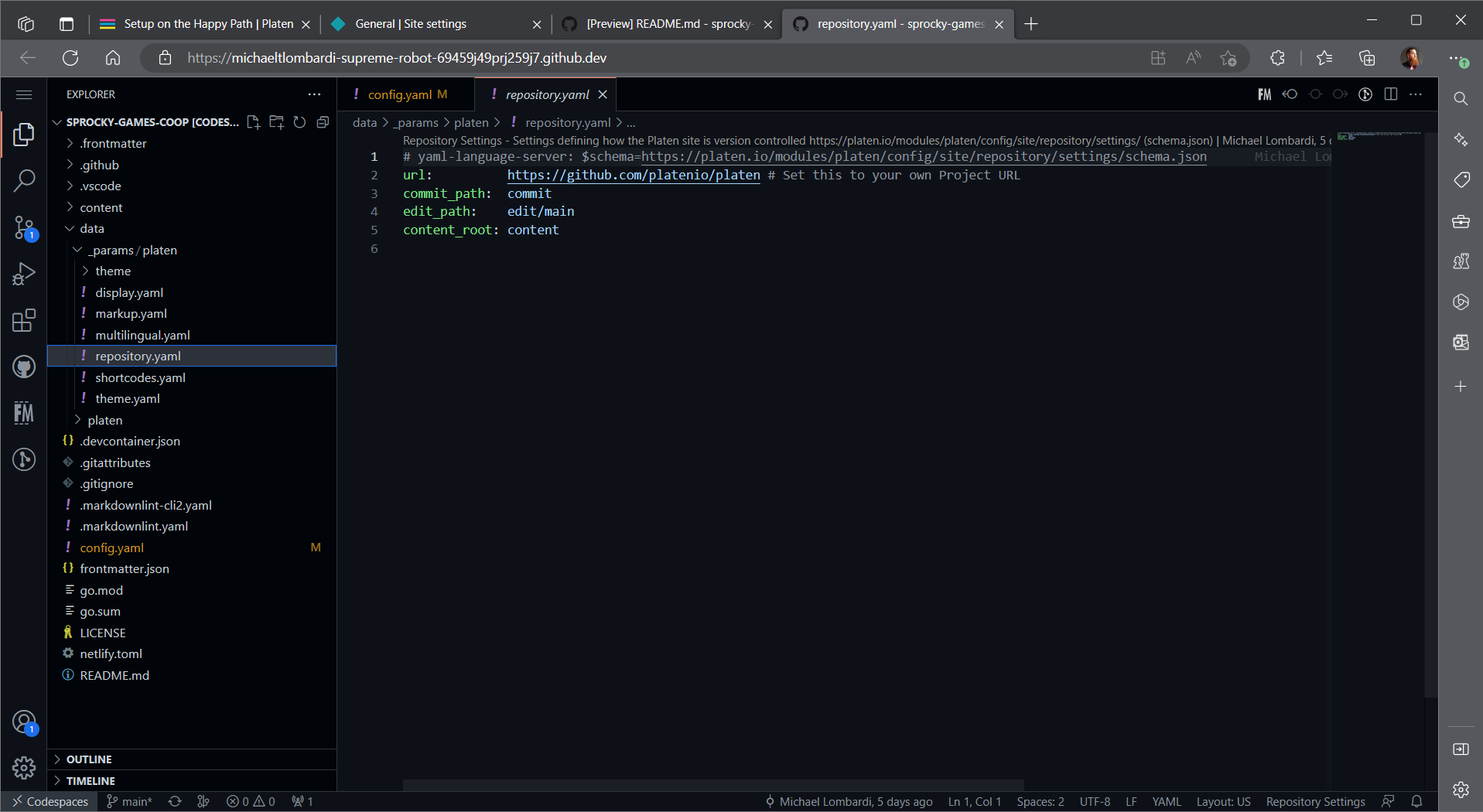Viewport: 1483px width, 812px height.
Task: Expand the TIMELINE section
Action: 91,781
